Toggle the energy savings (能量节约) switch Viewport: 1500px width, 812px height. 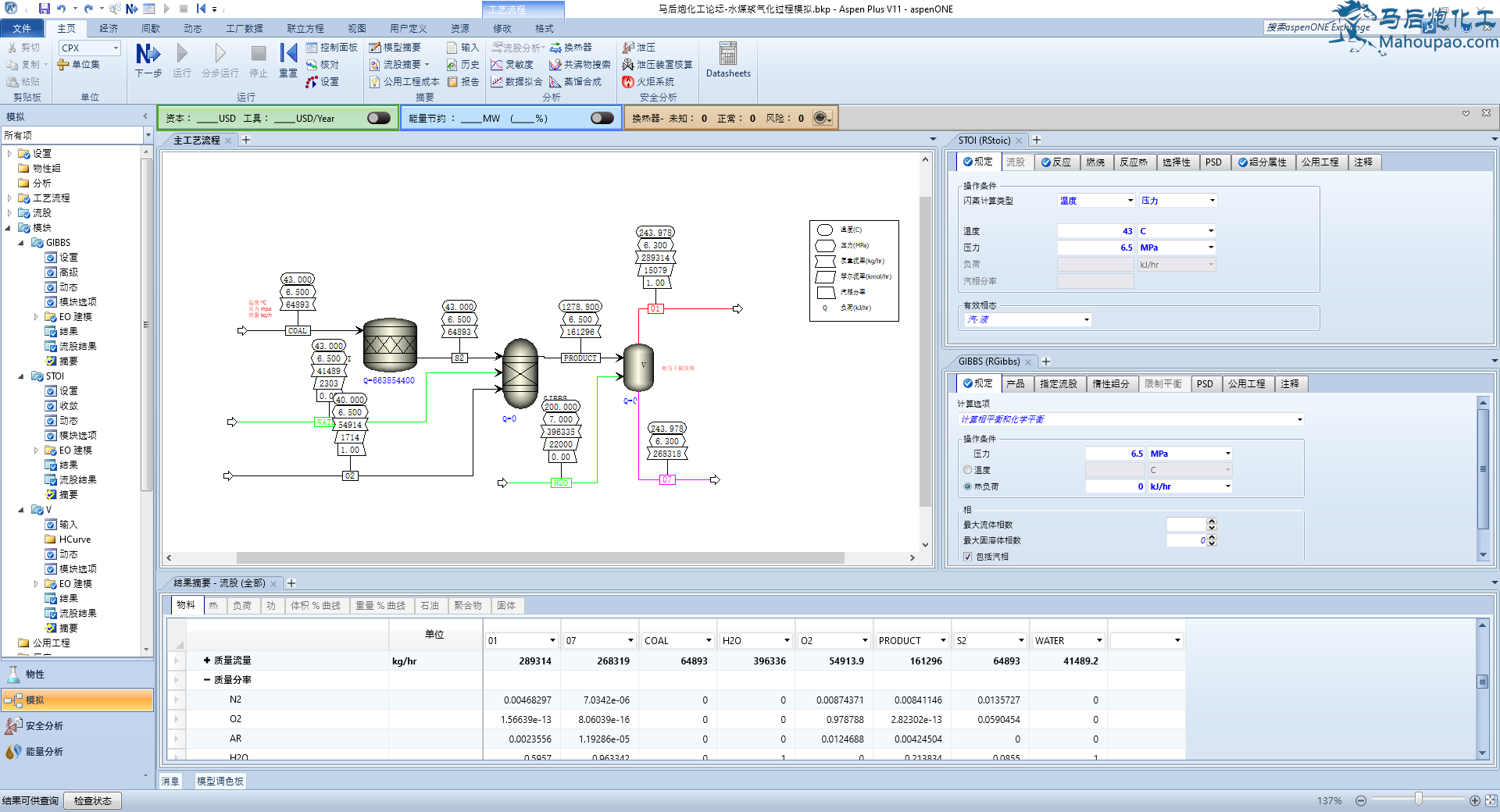602,118
